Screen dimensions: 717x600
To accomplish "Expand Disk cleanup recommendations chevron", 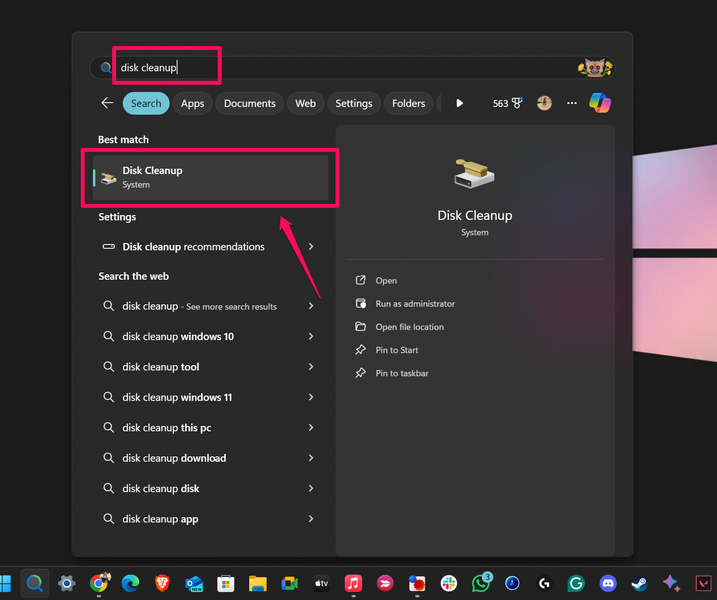I will (311, 247).
